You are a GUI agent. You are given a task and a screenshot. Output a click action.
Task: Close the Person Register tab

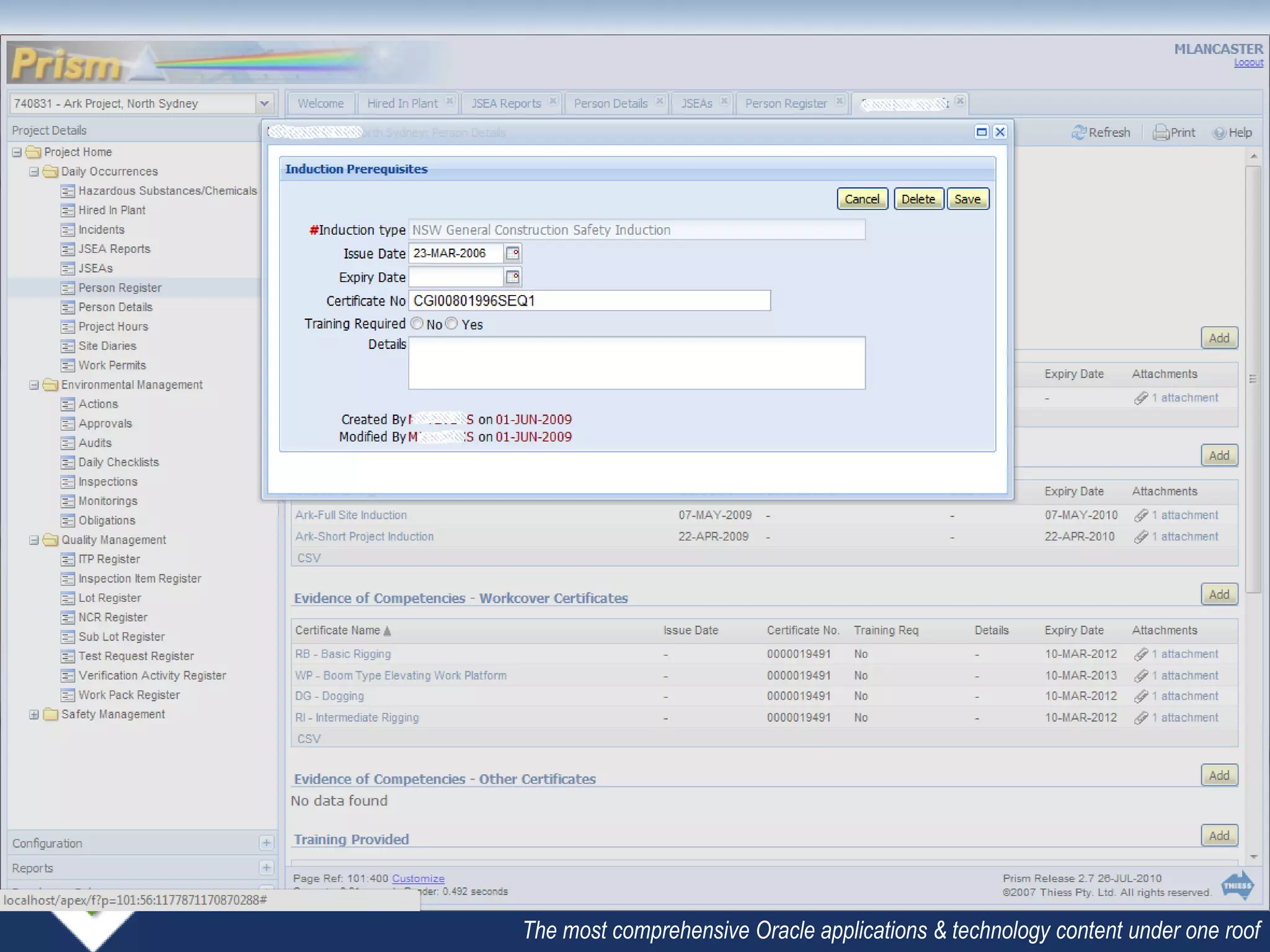pos(840,101)
